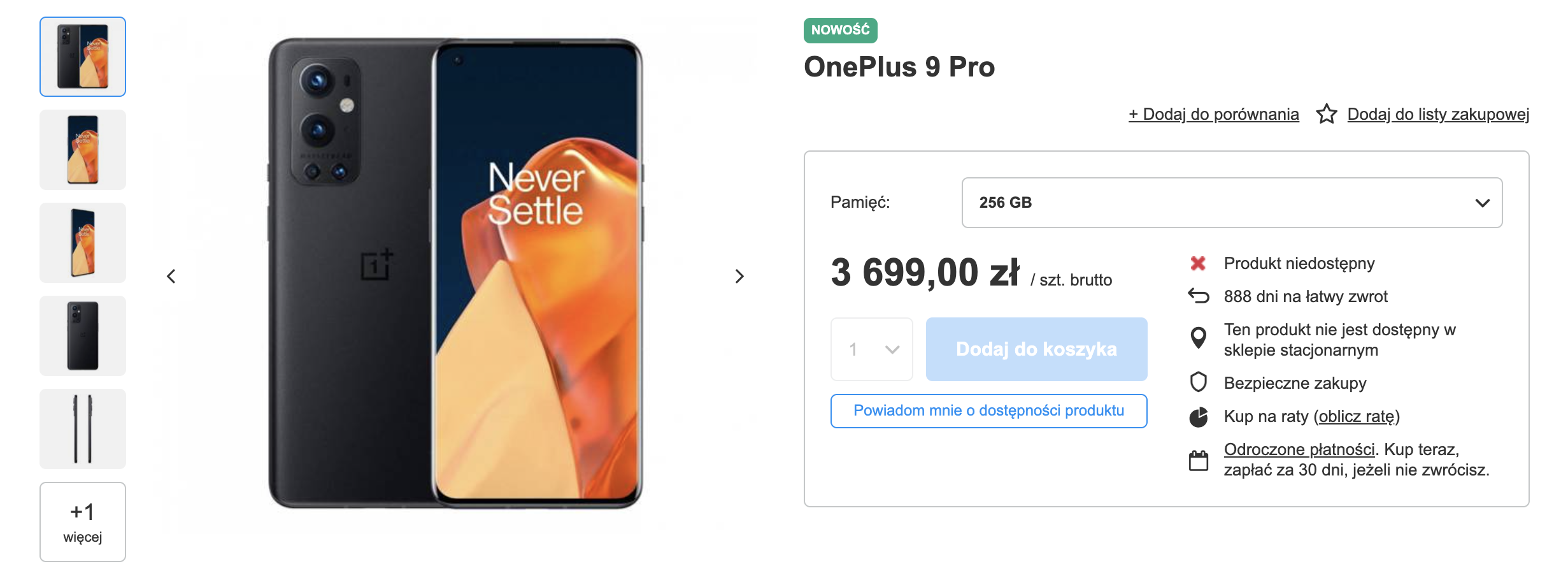Click the +1 więcej thumbnails button
This screenshot has height=580, width=1568.
point(83,522)
